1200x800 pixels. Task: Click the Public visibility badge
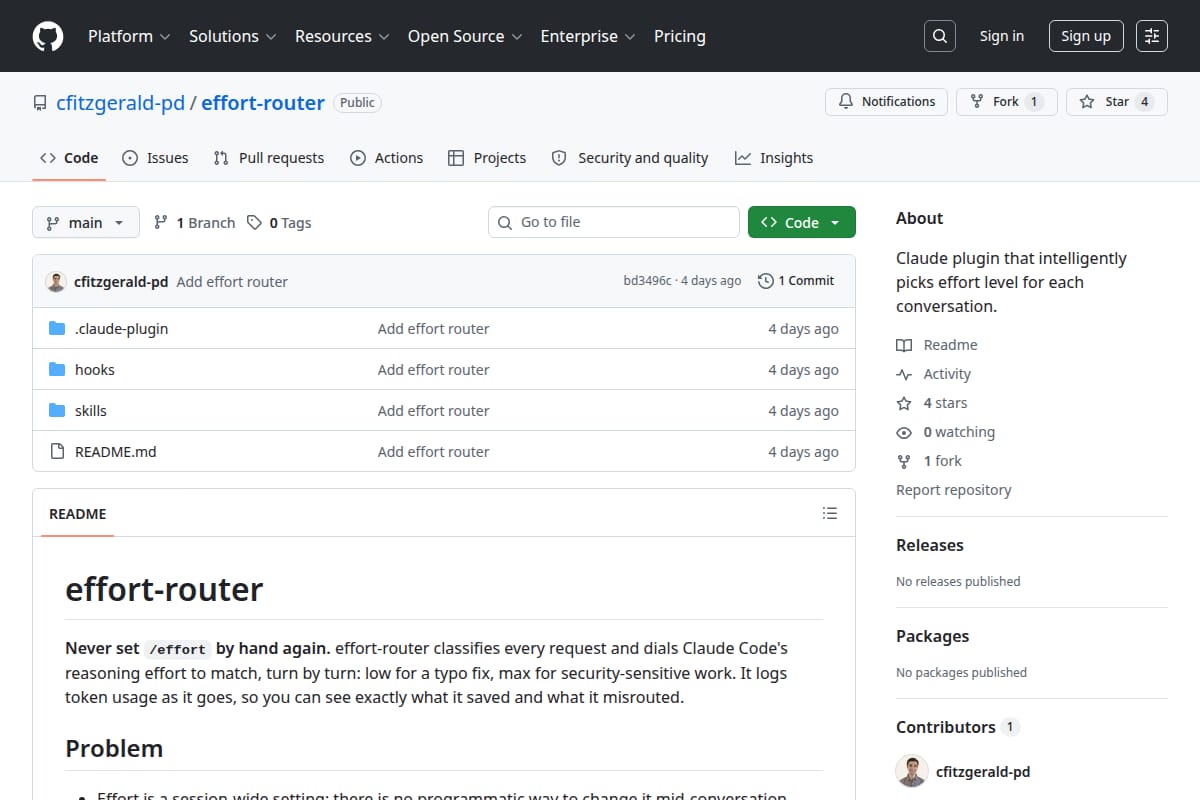click(357, 102)
